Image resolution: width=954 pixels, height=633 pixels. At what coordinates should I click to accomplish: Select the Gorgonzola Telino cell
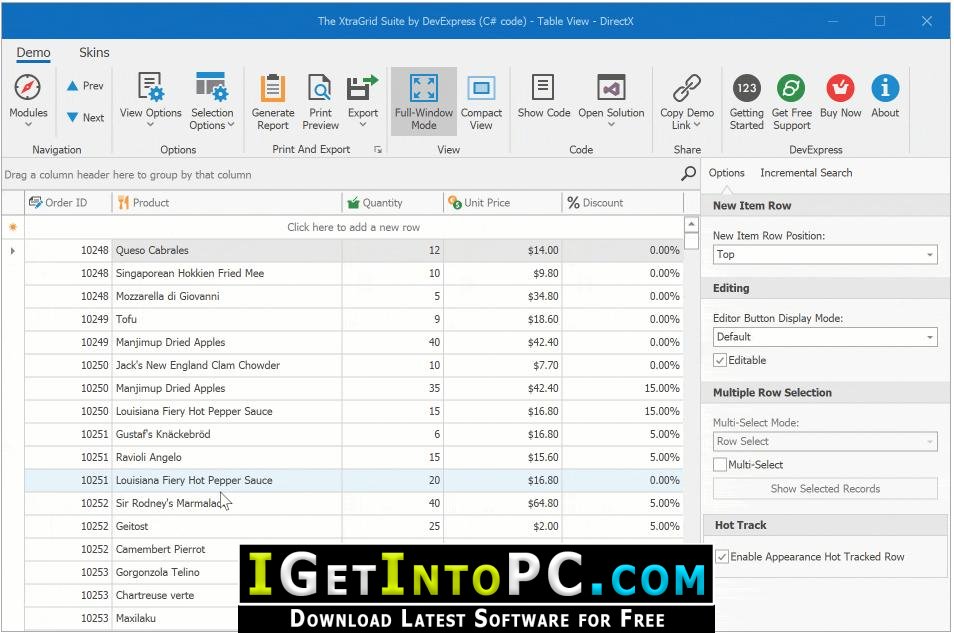176,573
